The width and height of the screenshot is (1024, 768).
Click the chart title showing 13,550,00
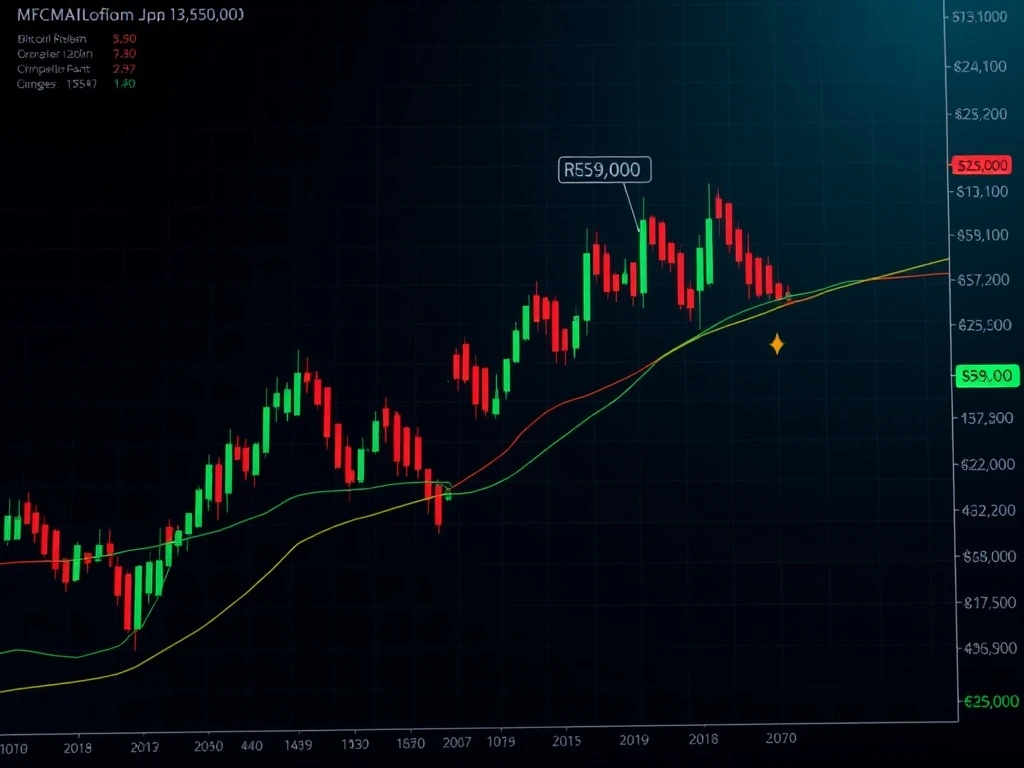pos(129,16)
